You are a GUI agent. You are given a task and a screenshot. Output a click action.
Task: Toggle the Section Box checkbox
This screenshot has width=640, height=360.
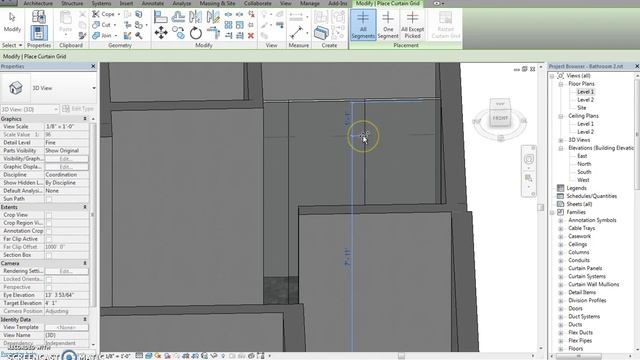(x=49, y=255)
